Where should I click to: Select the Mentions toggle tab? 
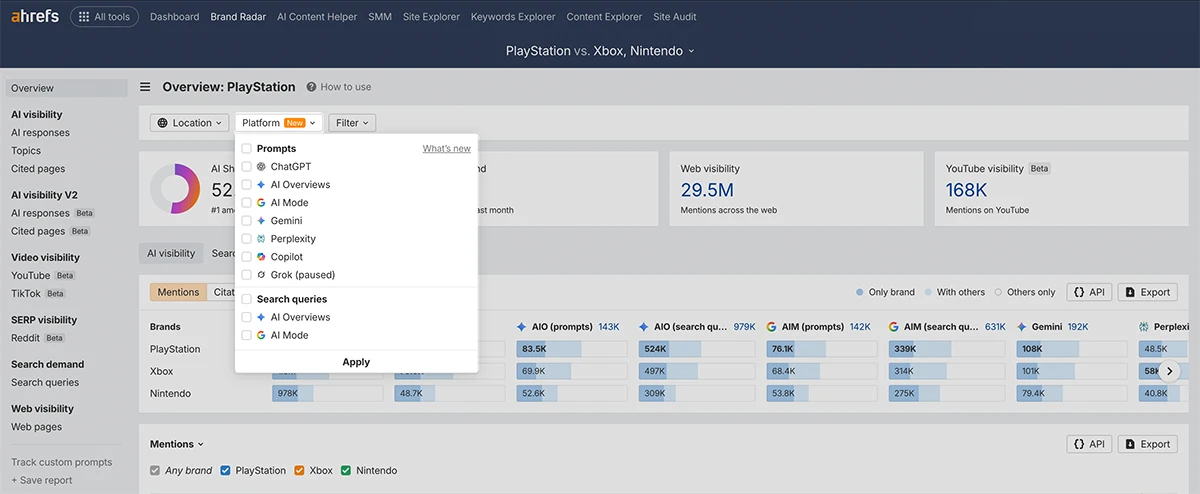[179, 292]
